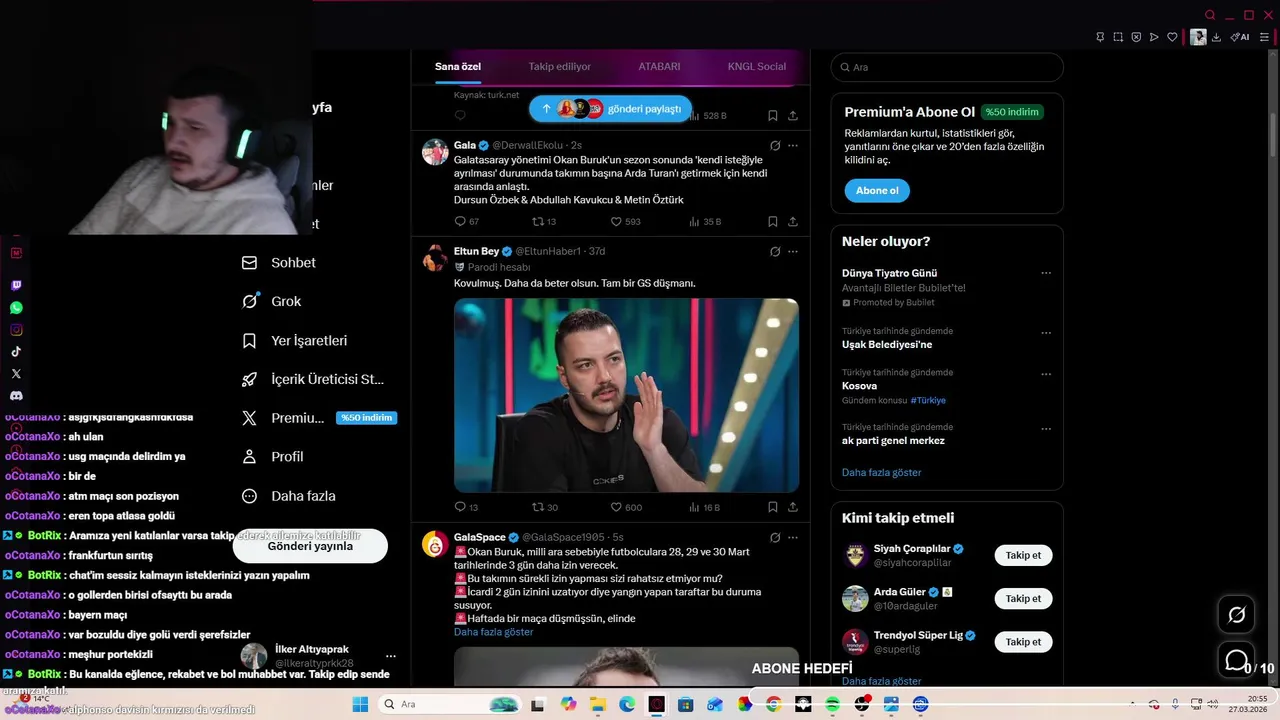Image resolution: width=1280 pixels, height=720 pixels.
Task: Switch to Takip ediliyor tab
Action: click(x=560, y=67)
